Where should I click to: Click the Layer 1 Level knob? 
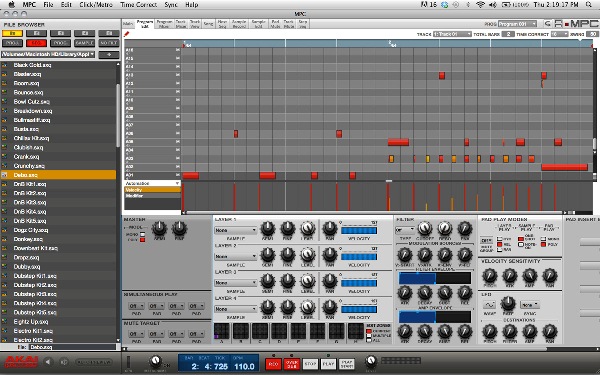307,229
